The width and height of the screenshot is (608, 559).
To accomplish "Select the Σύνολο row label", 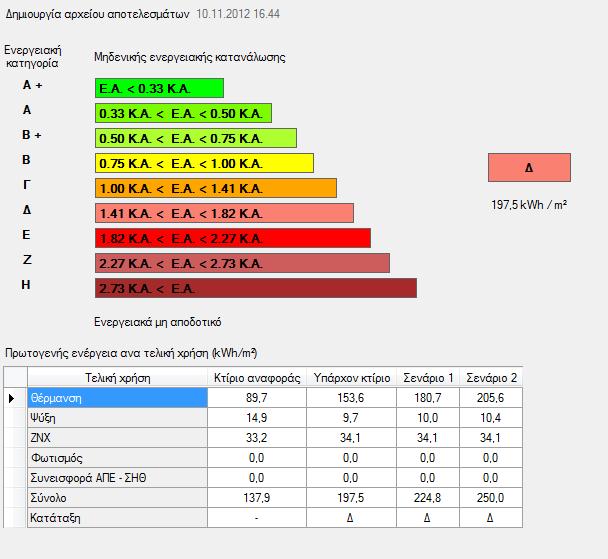I will pos(117,498).
